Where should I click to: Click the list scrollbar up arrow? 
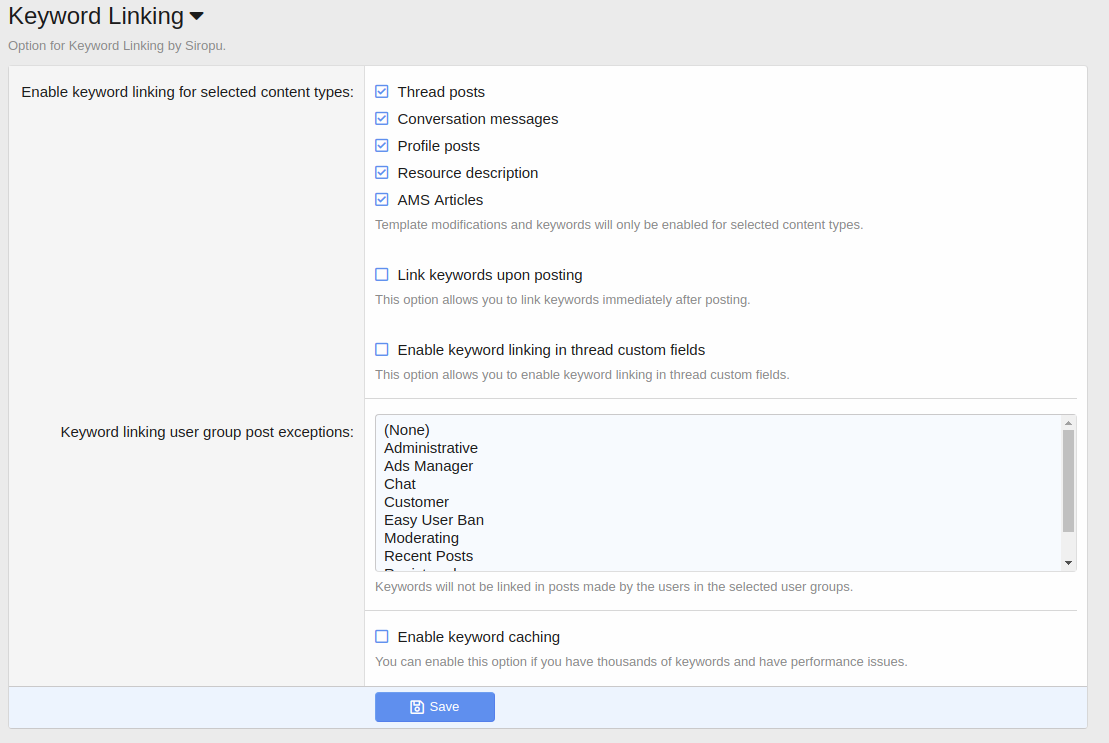[1069, 422]
